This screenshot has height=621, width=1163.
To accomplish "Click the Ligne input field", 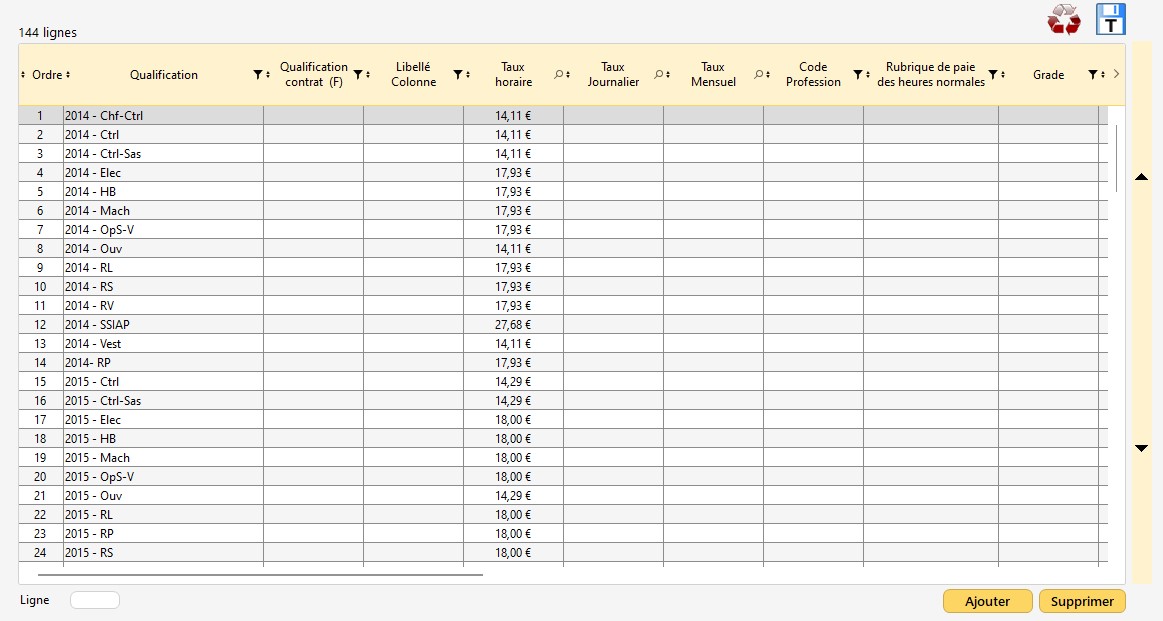I will (95, 600).
